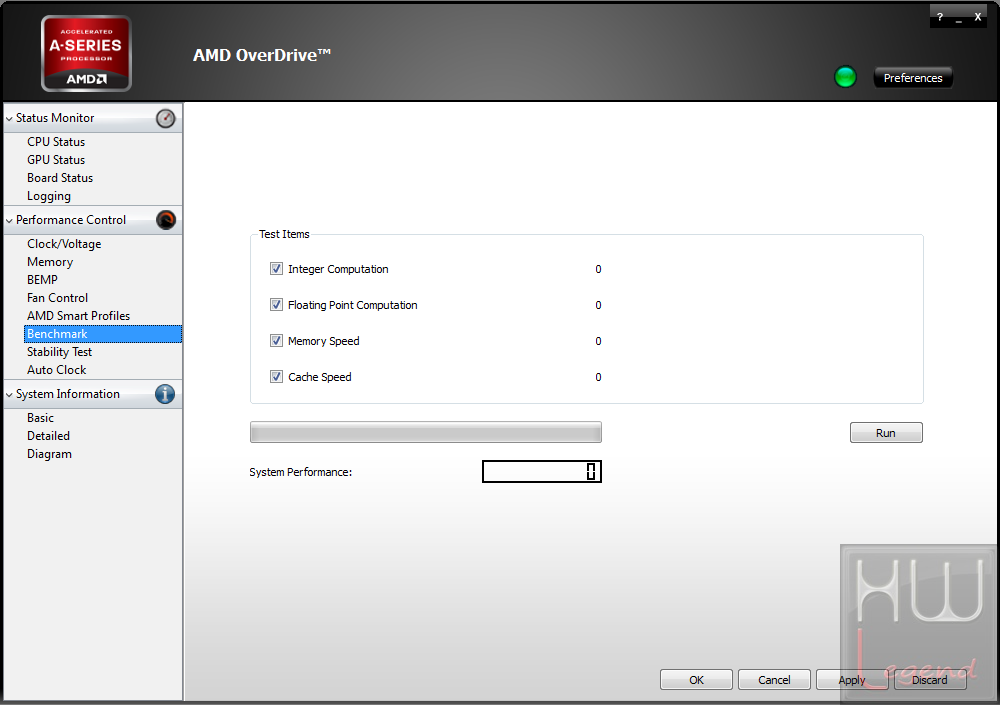
Task: Open the Logging page
Action: (x=48, y=196)
